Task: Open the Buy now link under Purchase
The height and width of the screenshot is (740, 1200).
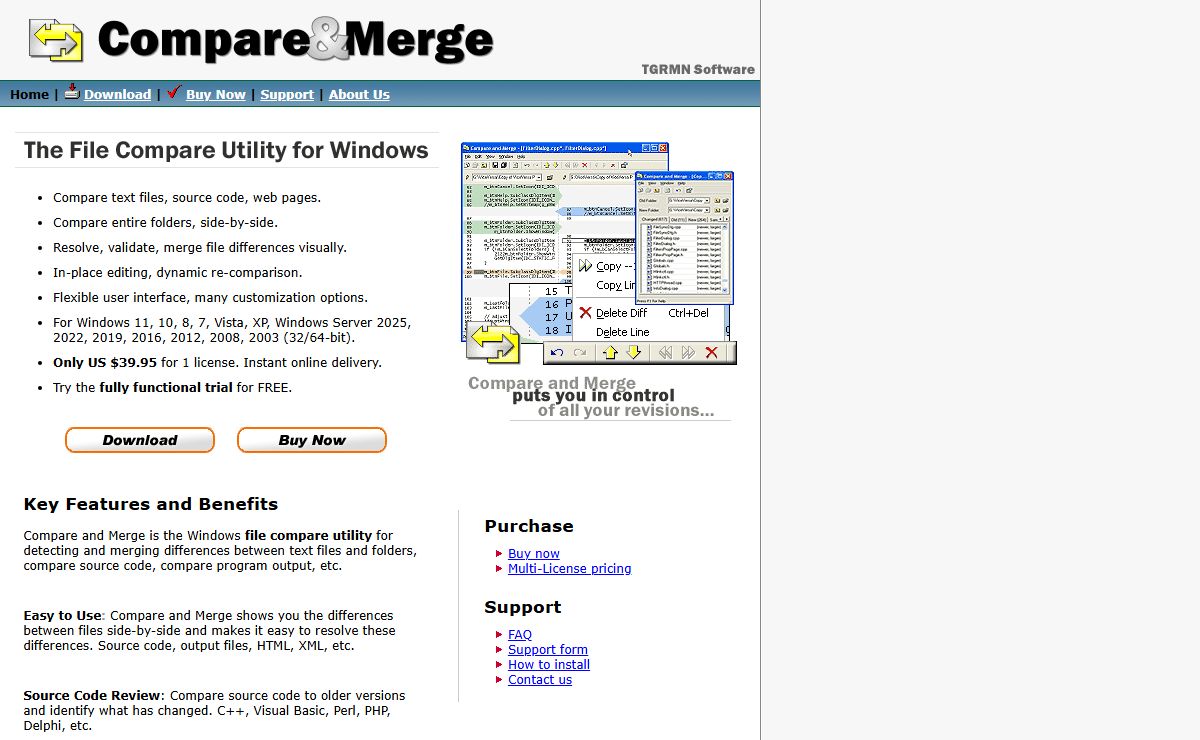Action: [x=534, y=553]
